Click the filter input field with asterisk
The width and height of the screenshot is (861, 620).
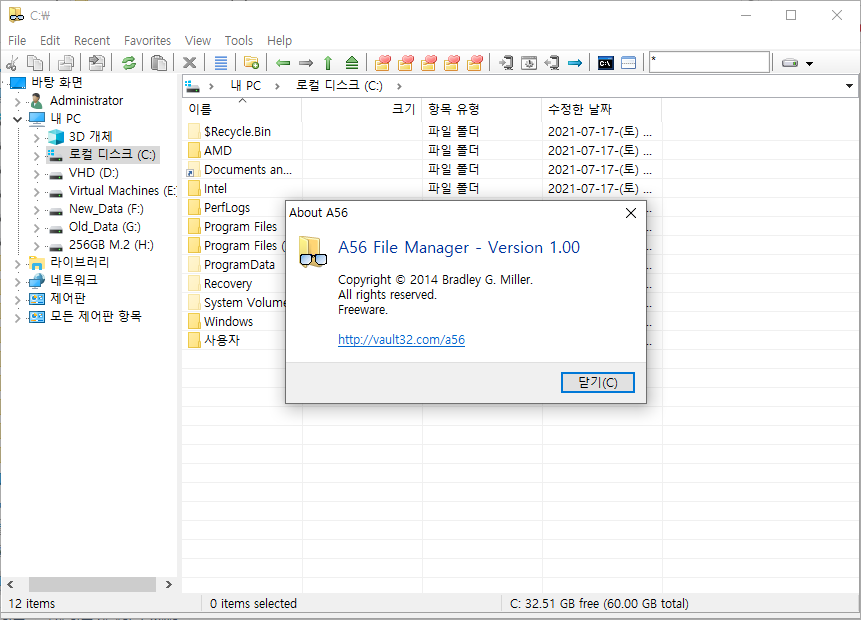pyautogui.click(x=709, y=63)
